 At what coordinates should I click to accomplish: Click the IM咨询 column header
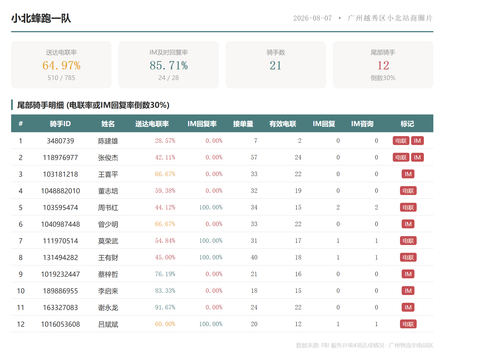click(x=362, y=124)
